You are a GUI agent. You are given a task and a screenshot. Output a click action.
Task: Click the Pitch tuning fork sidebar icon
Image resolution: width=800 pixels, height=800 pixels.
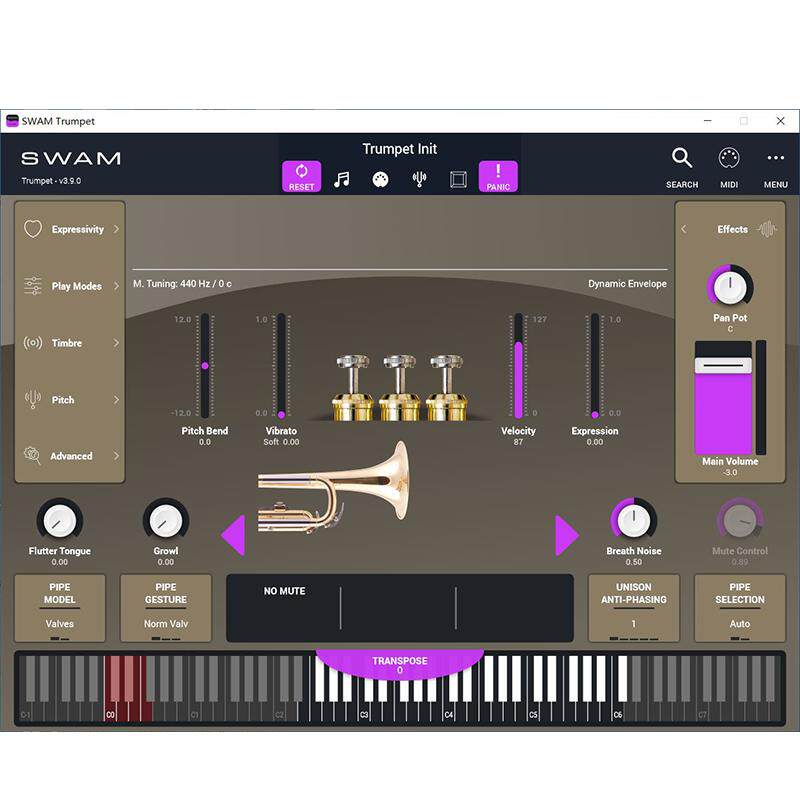coord(33,399)
